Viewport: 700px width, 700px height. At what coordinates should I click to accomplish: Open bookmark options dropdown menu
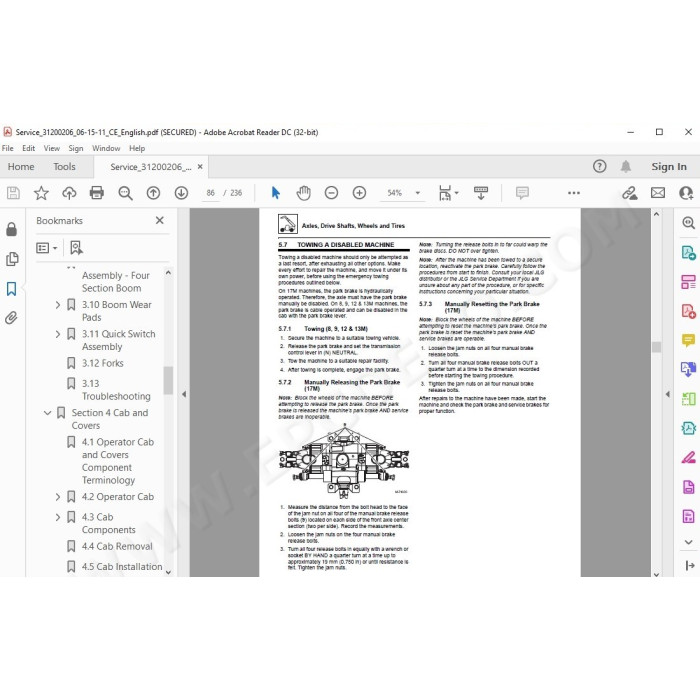(47, 248)
